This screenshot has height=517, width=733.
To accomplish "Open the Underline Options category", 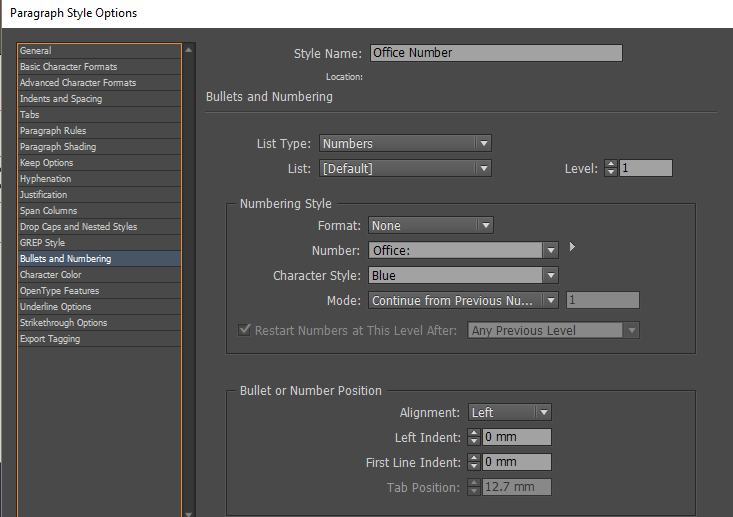I will pos(100,307).
